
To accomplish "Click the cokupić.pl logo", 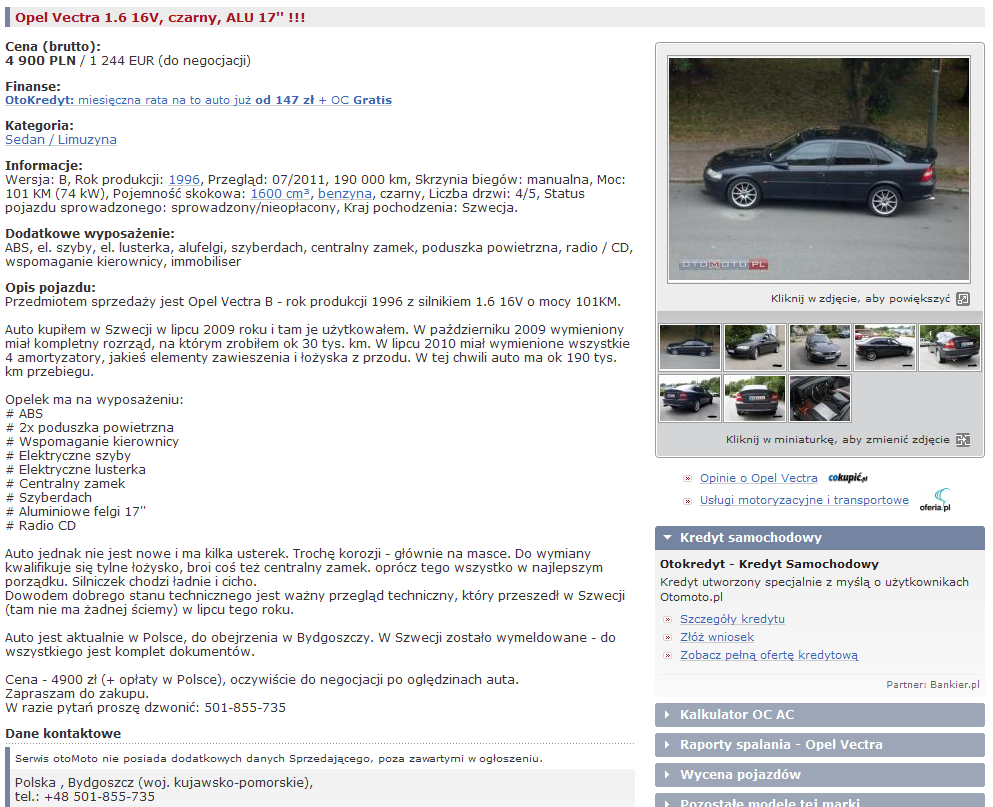I will click(847, 478).
